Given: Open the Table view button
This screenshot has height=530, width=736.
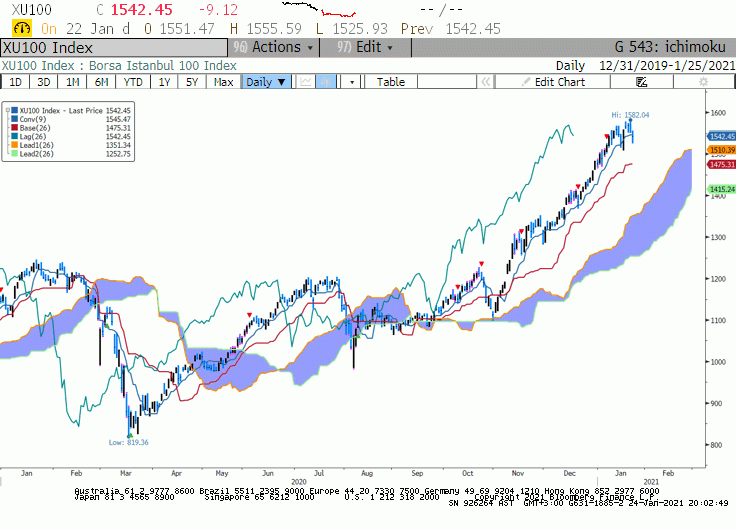Looking at the screenshot, I should (391, 82).
